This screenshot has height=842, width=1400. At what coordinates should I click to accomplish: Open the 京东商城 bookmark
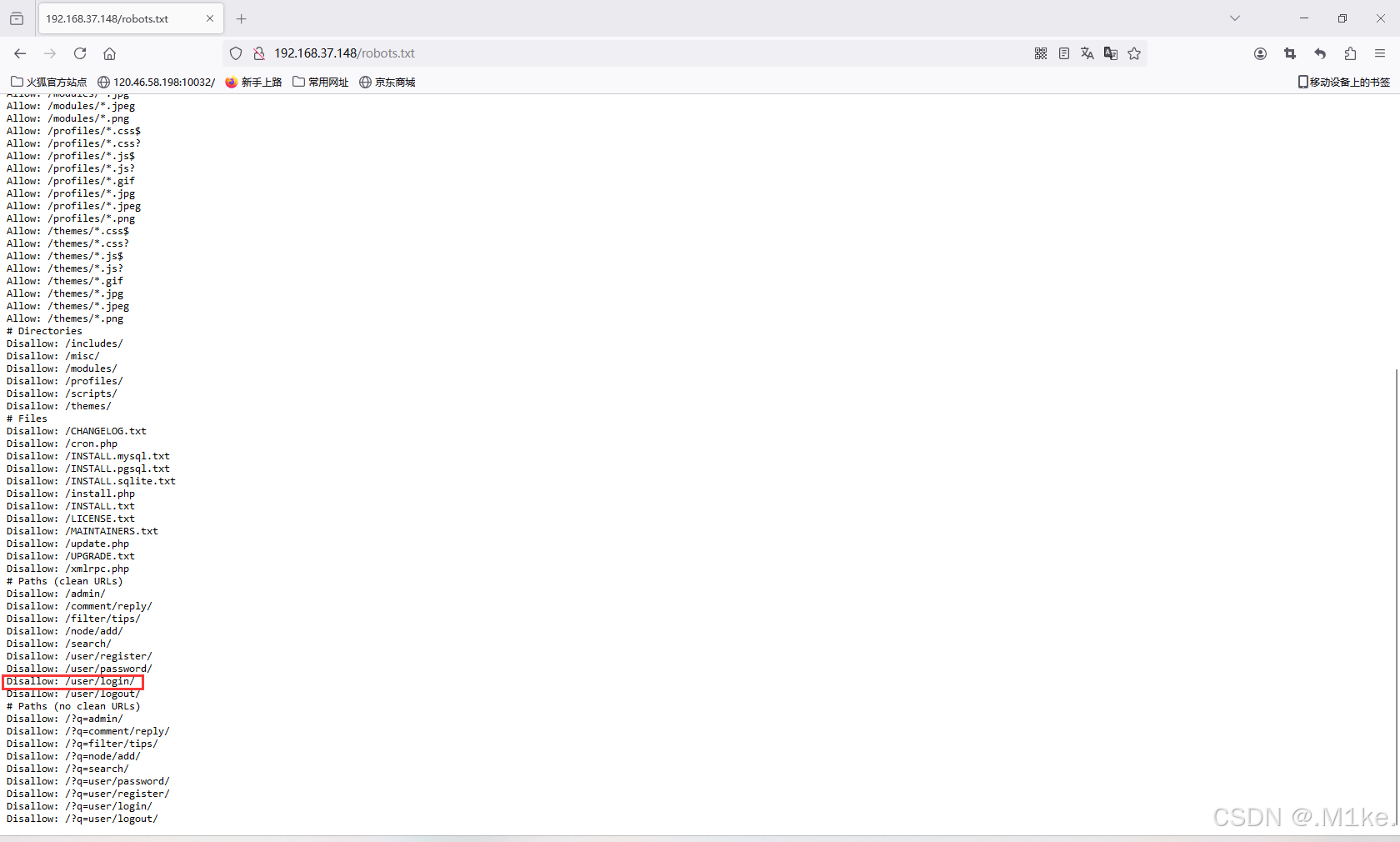387,82
